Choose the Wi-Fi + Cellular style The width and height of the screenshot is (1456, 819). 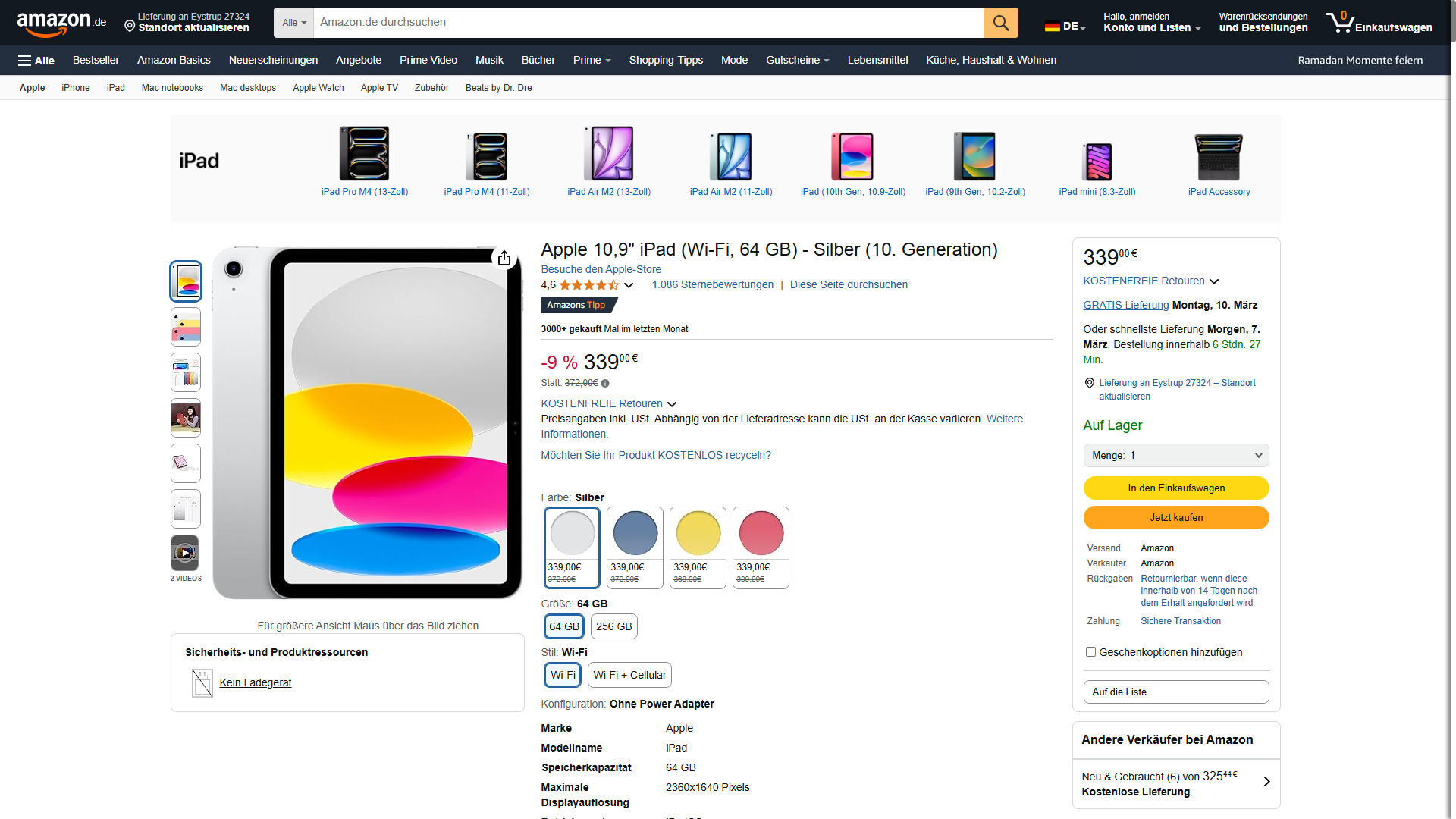tap(629, 675)
